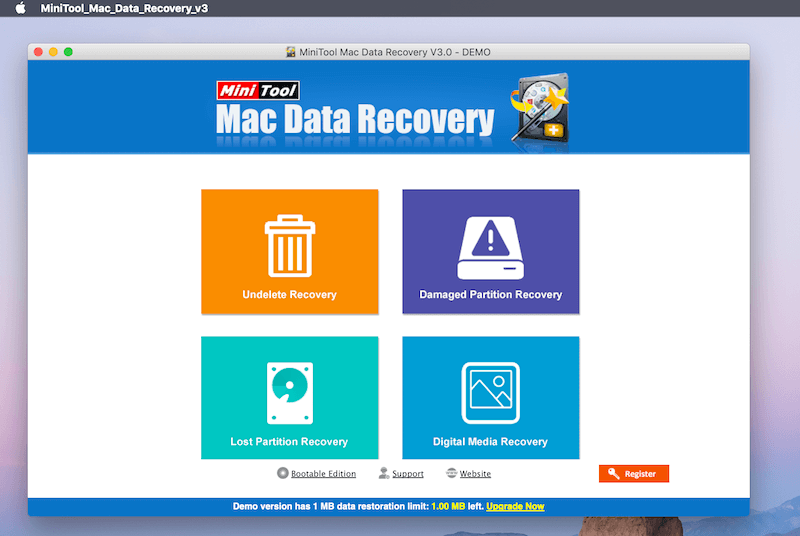Click the trash can icon
Viewport: 800px width, 536px height.
pyautogui.click(x=290, y=246)
